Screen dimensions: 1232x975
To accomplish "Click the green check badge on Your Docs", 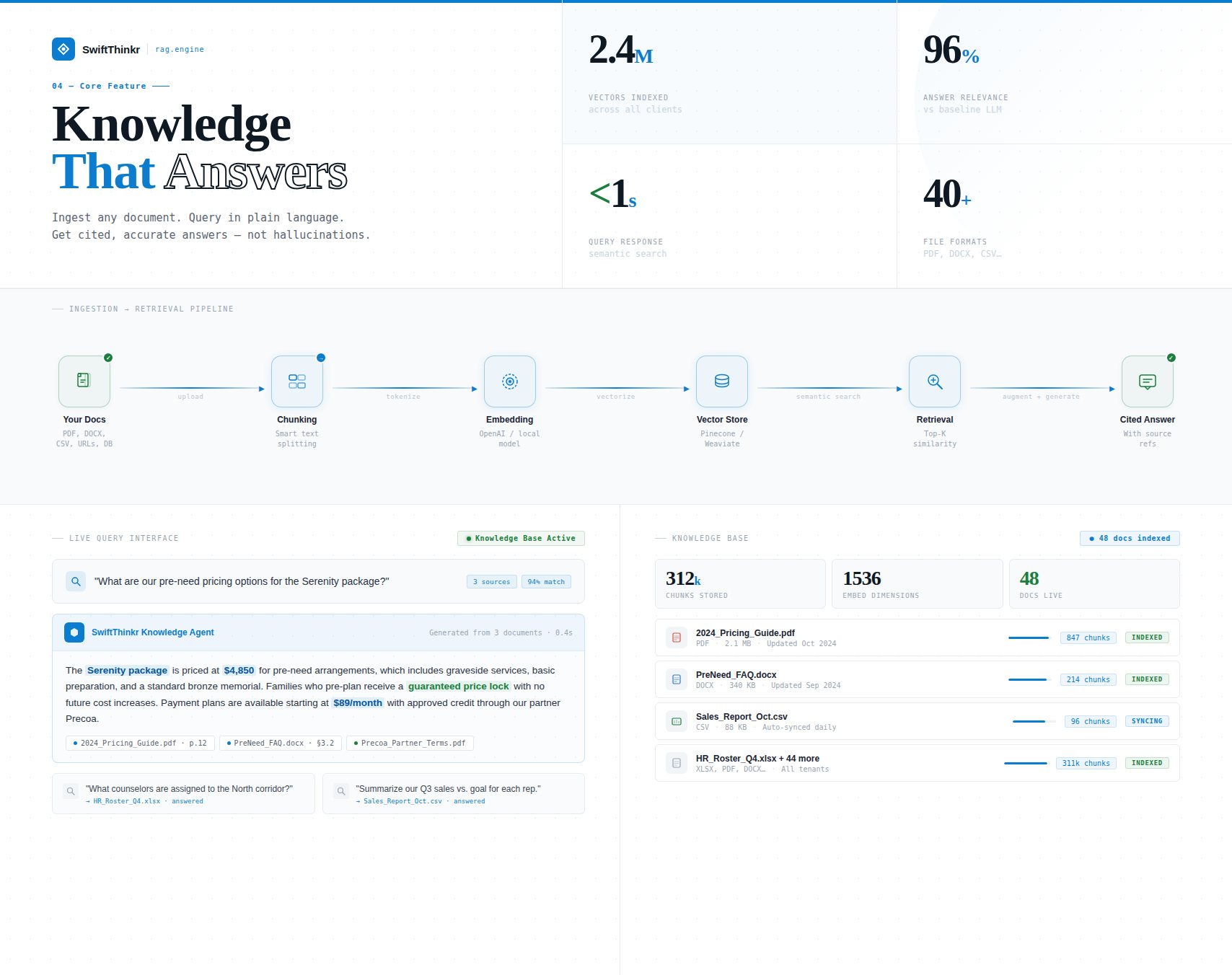I will pyautogui.click(x=108, y=358).
